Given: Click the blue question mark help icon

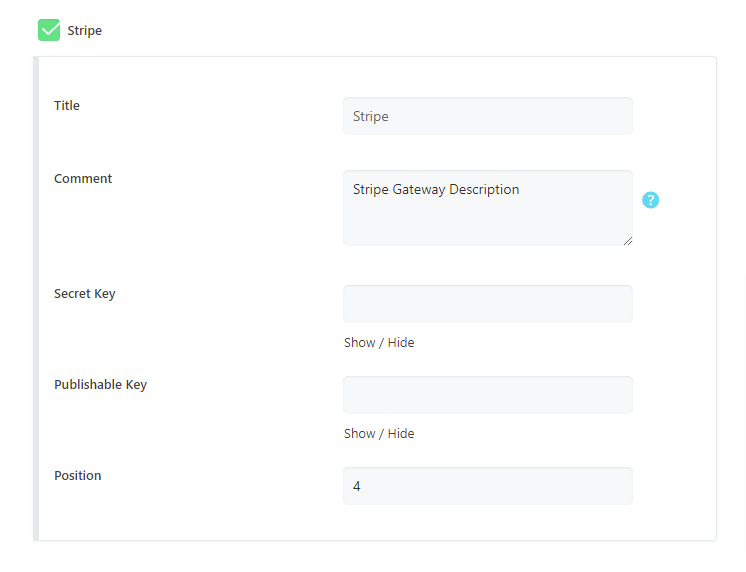Looking at the screenshot, I should coord(650,200).
